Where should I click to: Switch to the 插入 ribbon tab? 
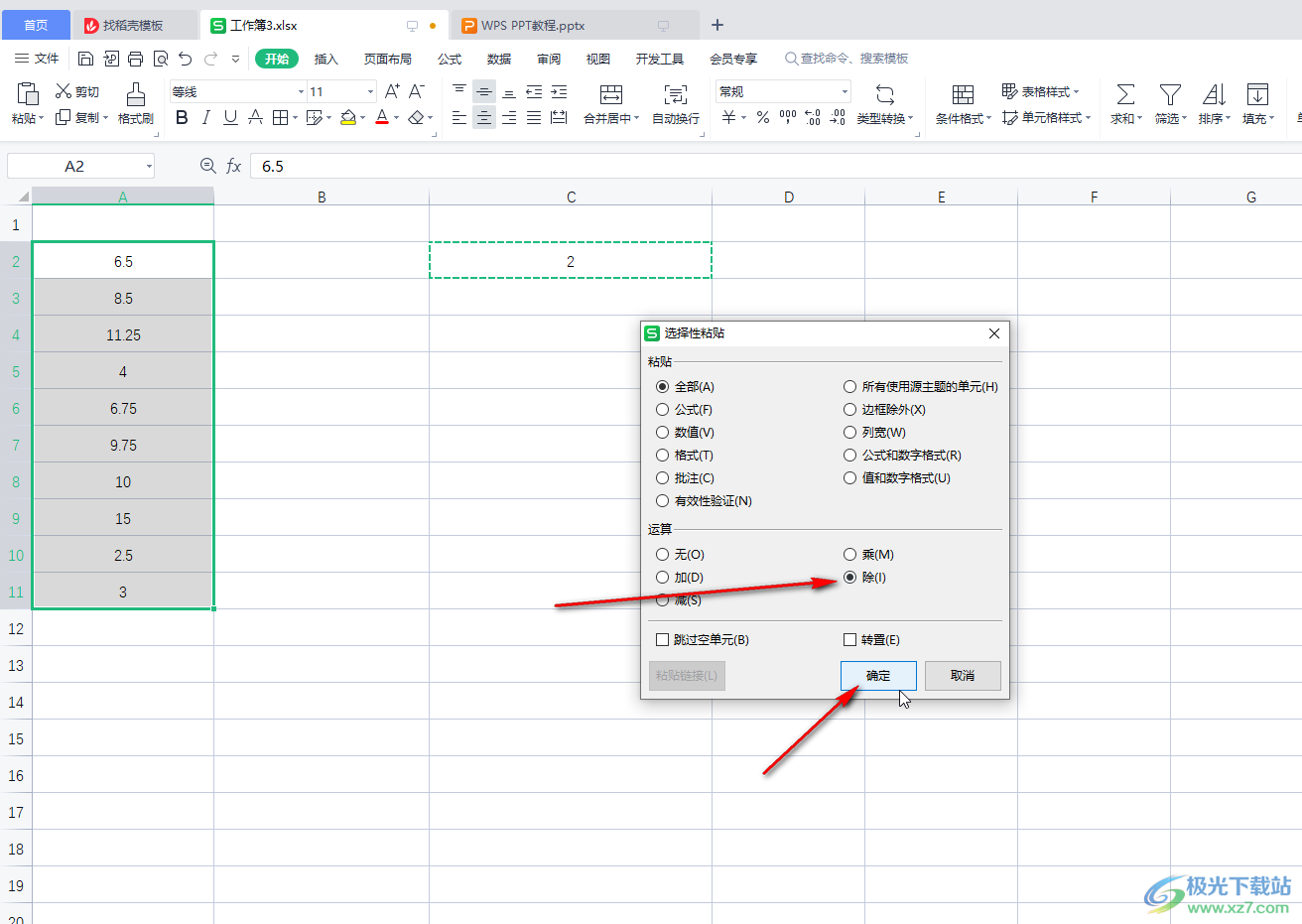coord(326,59)
